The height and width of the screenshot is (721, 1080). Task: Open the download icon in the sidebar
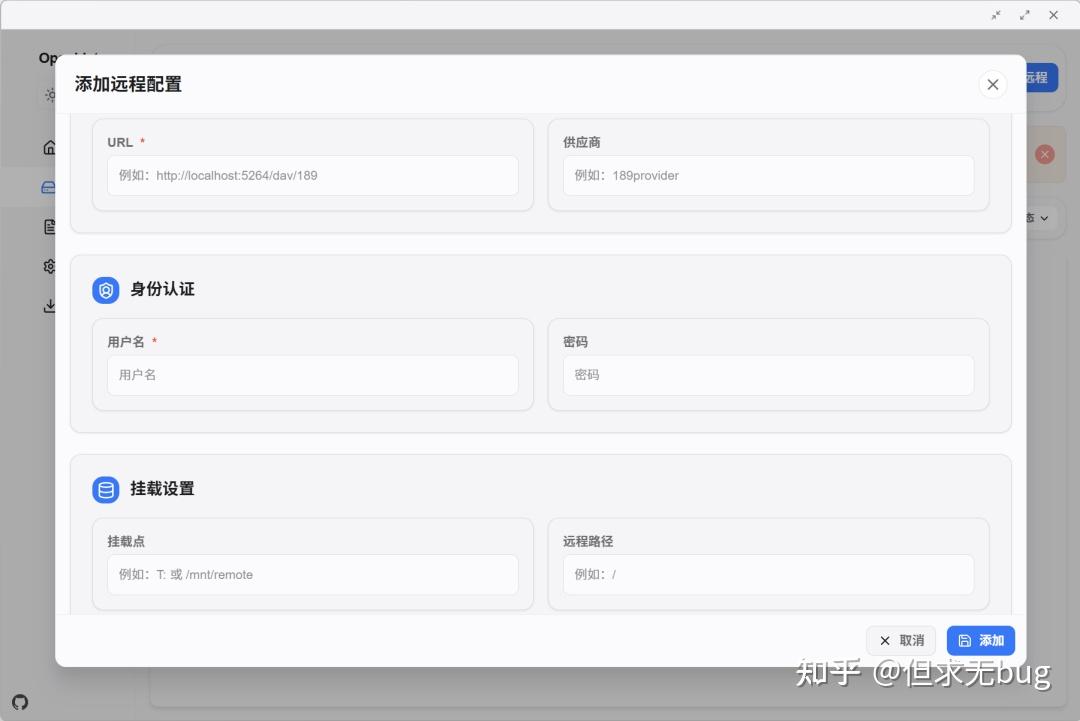point(50,306)
